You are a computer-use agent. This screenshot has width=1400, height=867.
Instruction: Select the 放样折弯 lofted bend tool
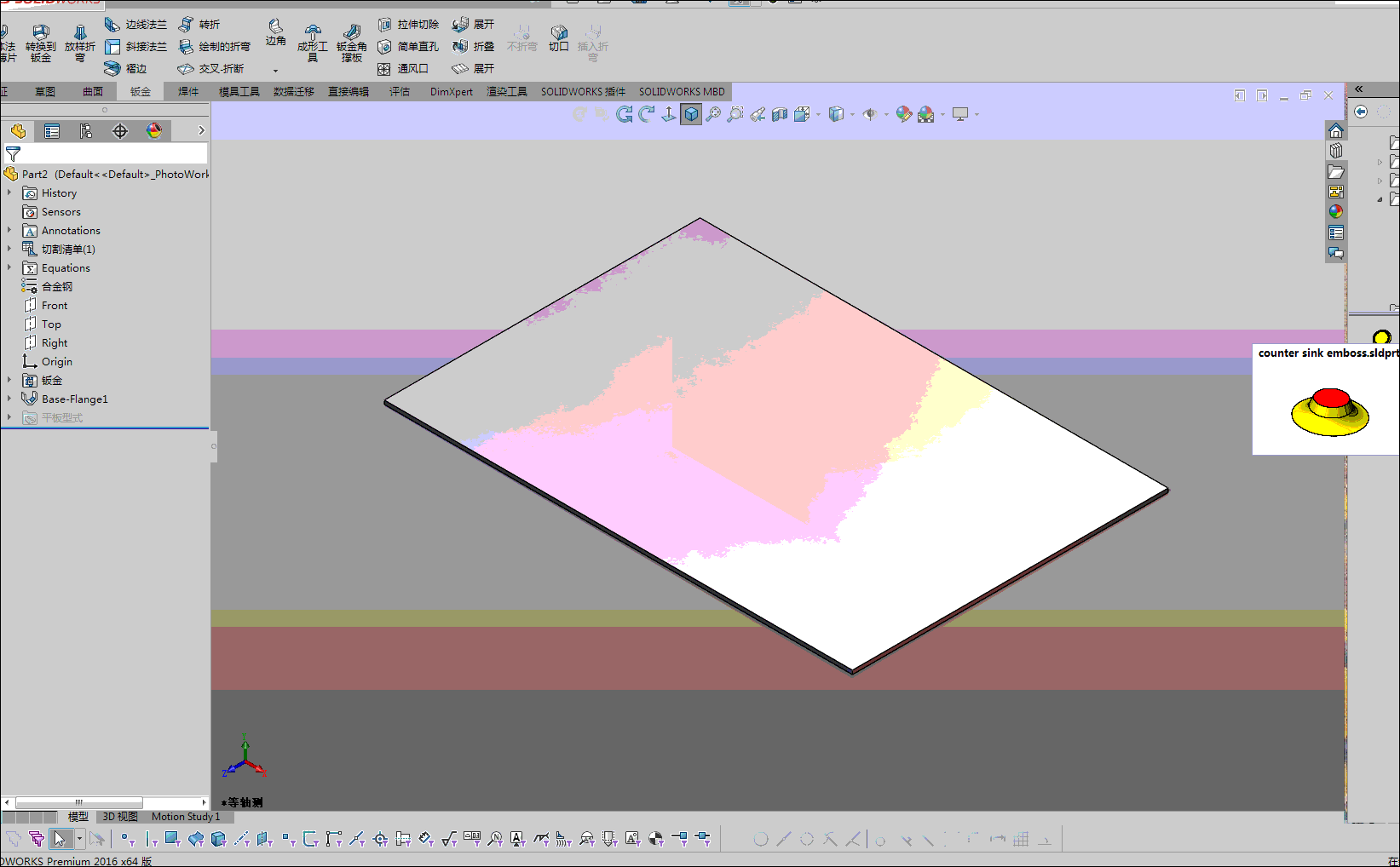click(80, 43)
